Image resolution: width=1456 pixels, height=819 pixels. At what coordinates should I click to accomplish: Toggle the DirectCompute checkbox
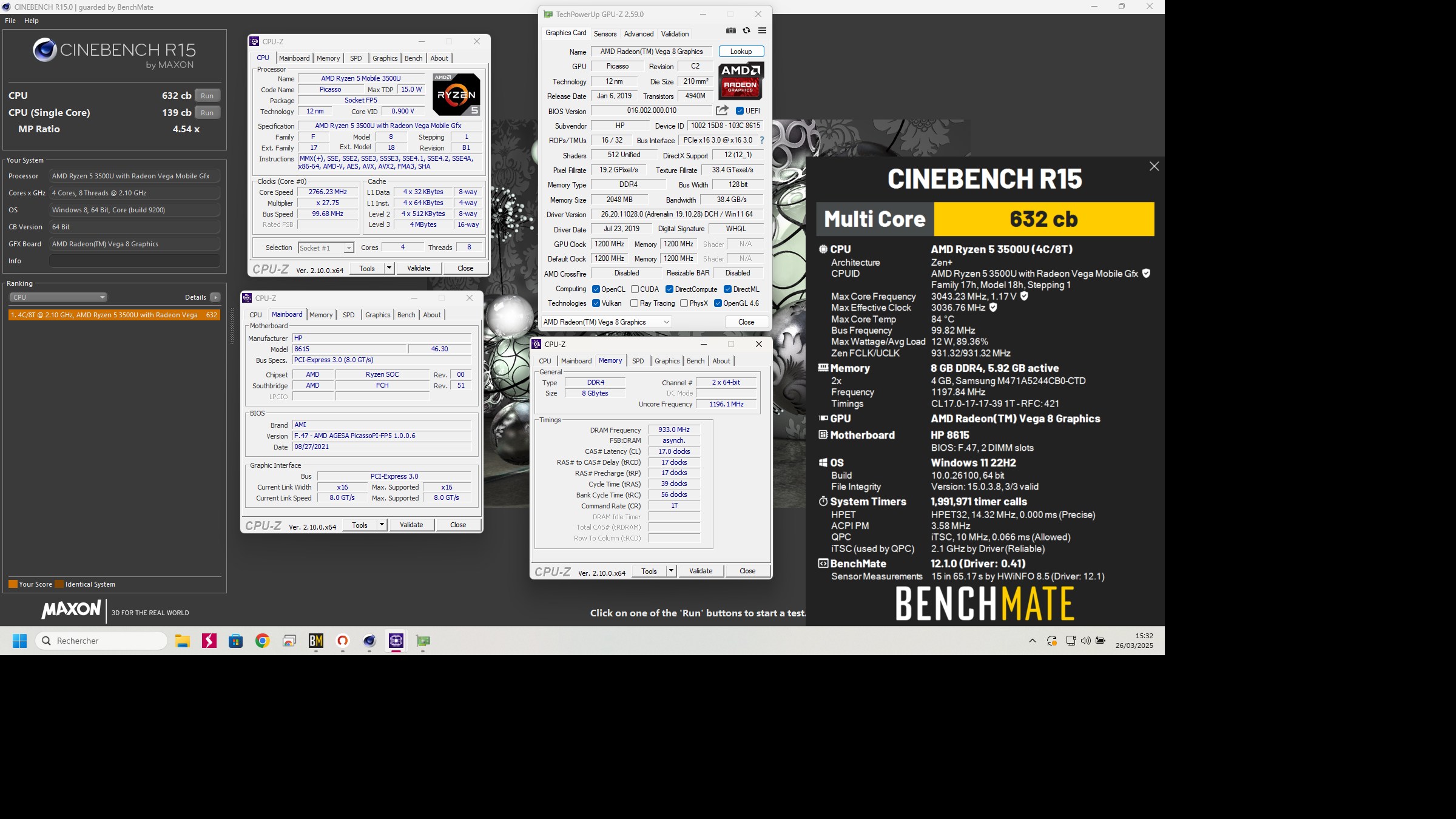[669, 289]
